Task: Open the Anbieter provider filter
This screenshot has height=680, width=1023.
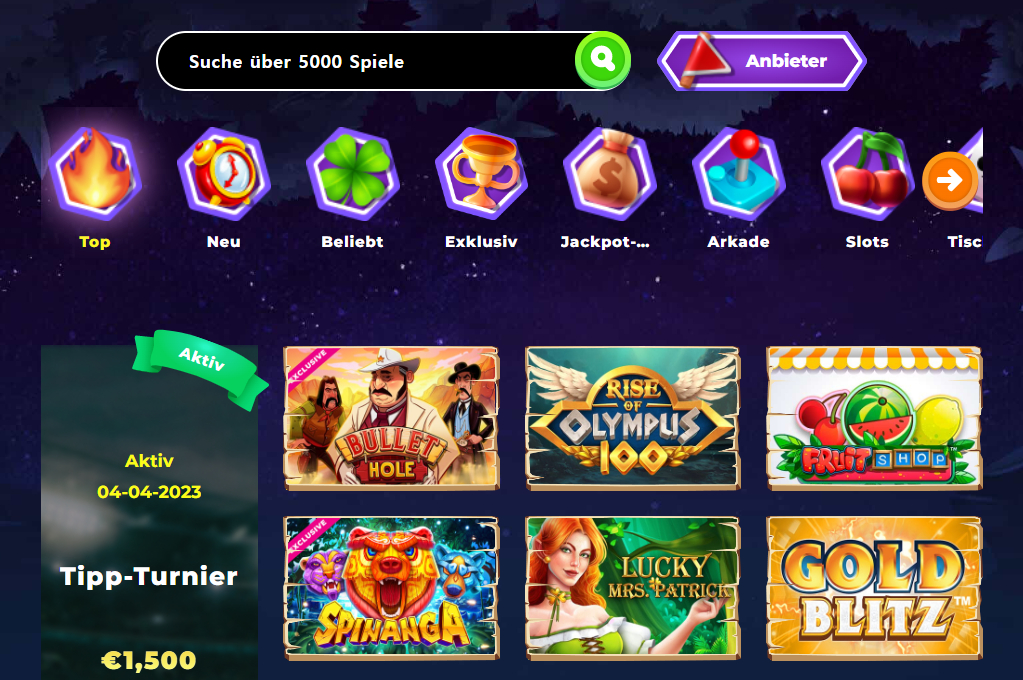Action: [762, 61]
